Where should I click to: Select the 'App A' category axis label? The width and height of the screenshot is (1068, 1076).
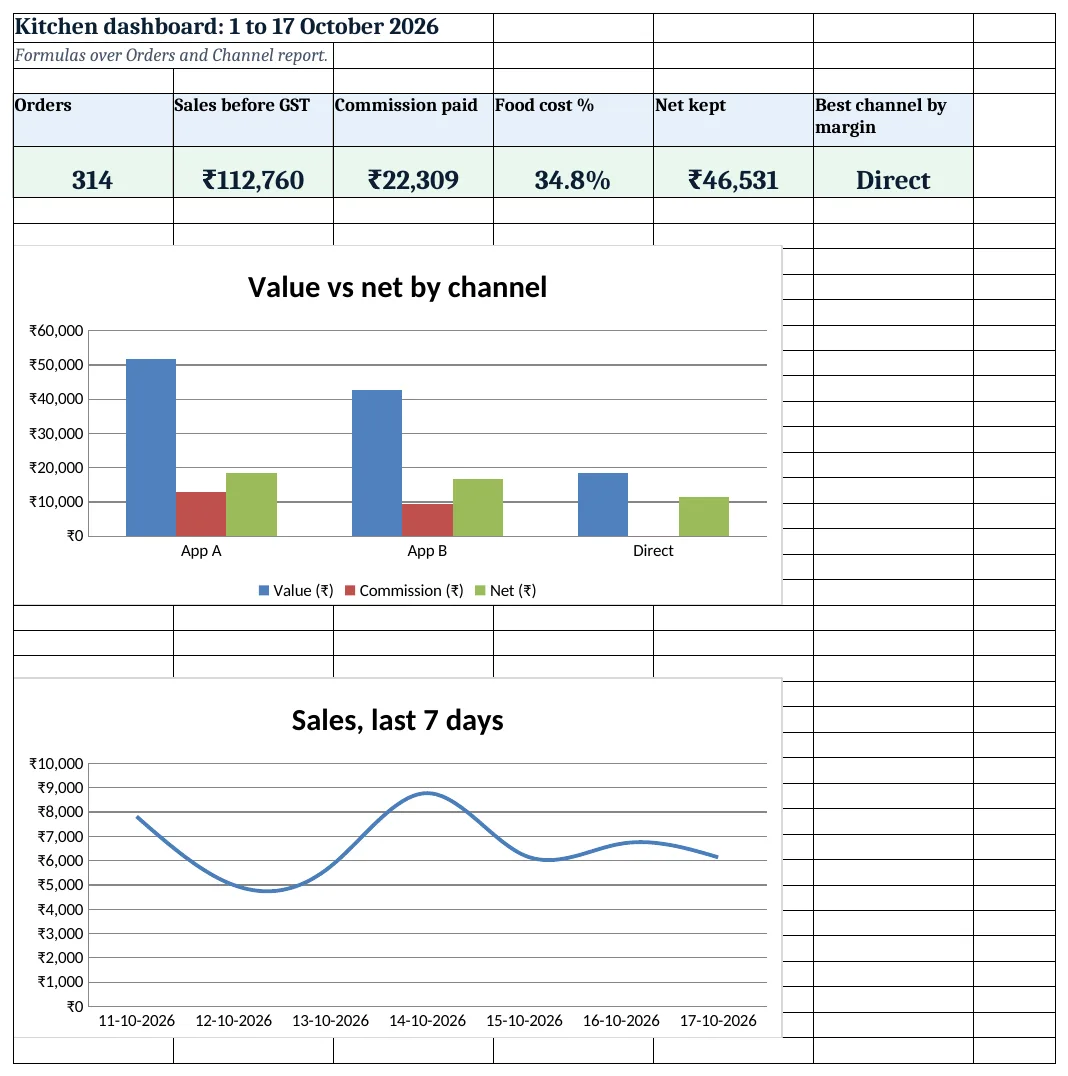pyautogui.click(x=201, y=551)
